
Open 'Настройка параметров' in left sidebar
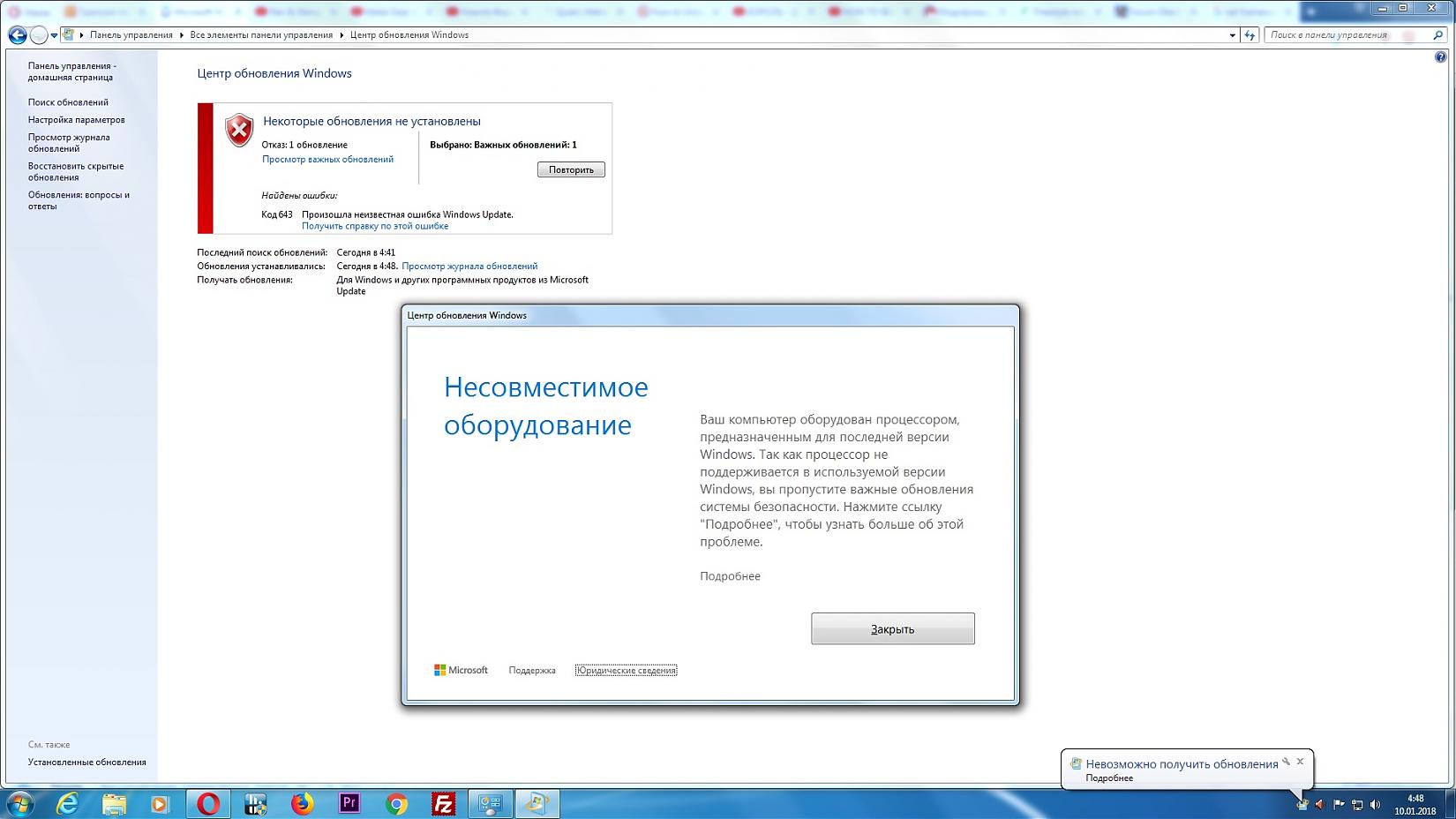pyautogui.click(x=76, y=120)
